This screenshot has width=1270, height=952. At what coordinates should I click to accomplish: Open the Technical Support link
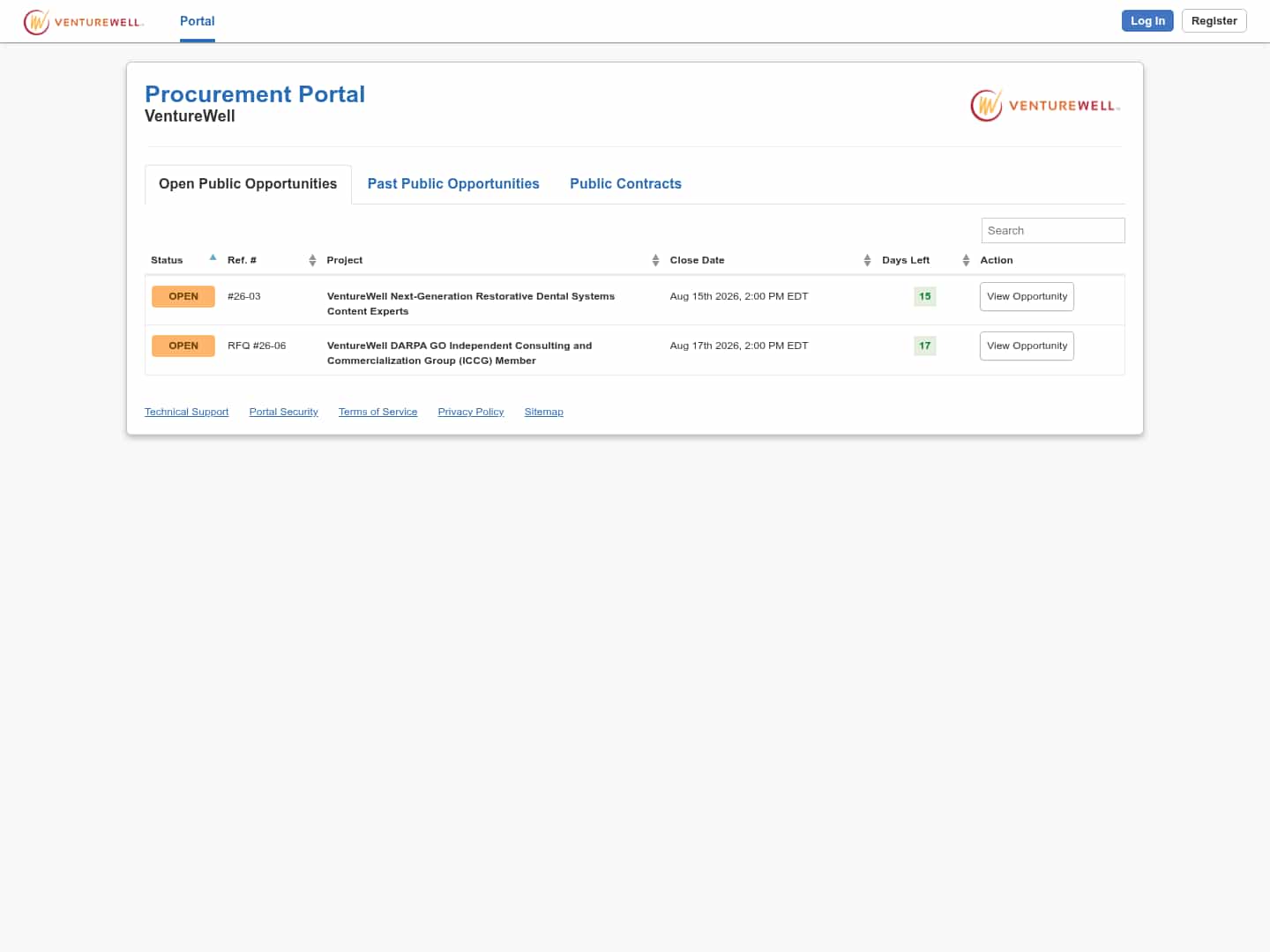click(x=186, y=413)
